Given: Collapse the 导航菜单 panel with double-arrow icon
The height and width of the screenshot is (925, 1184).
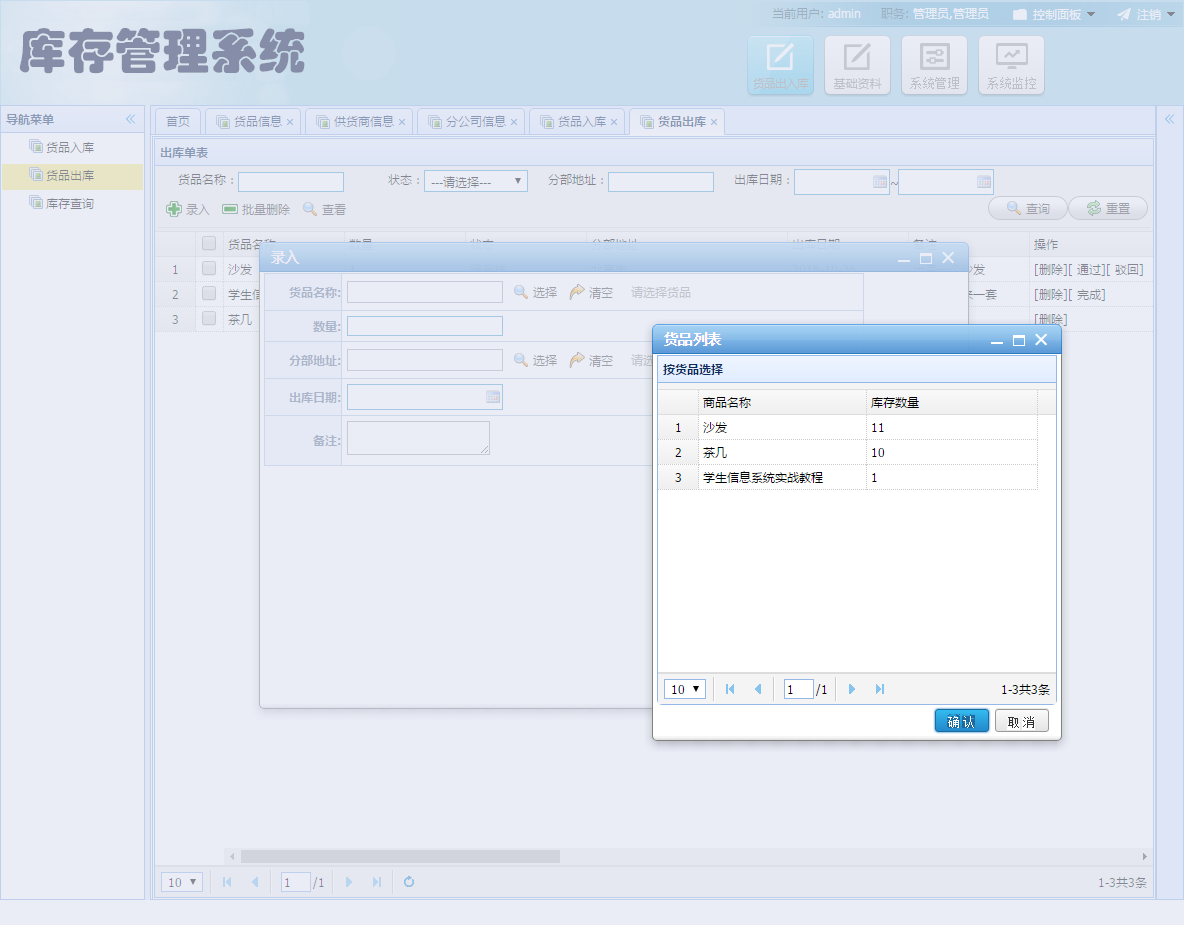Looking at the screenshot, I should coord(131,119).
